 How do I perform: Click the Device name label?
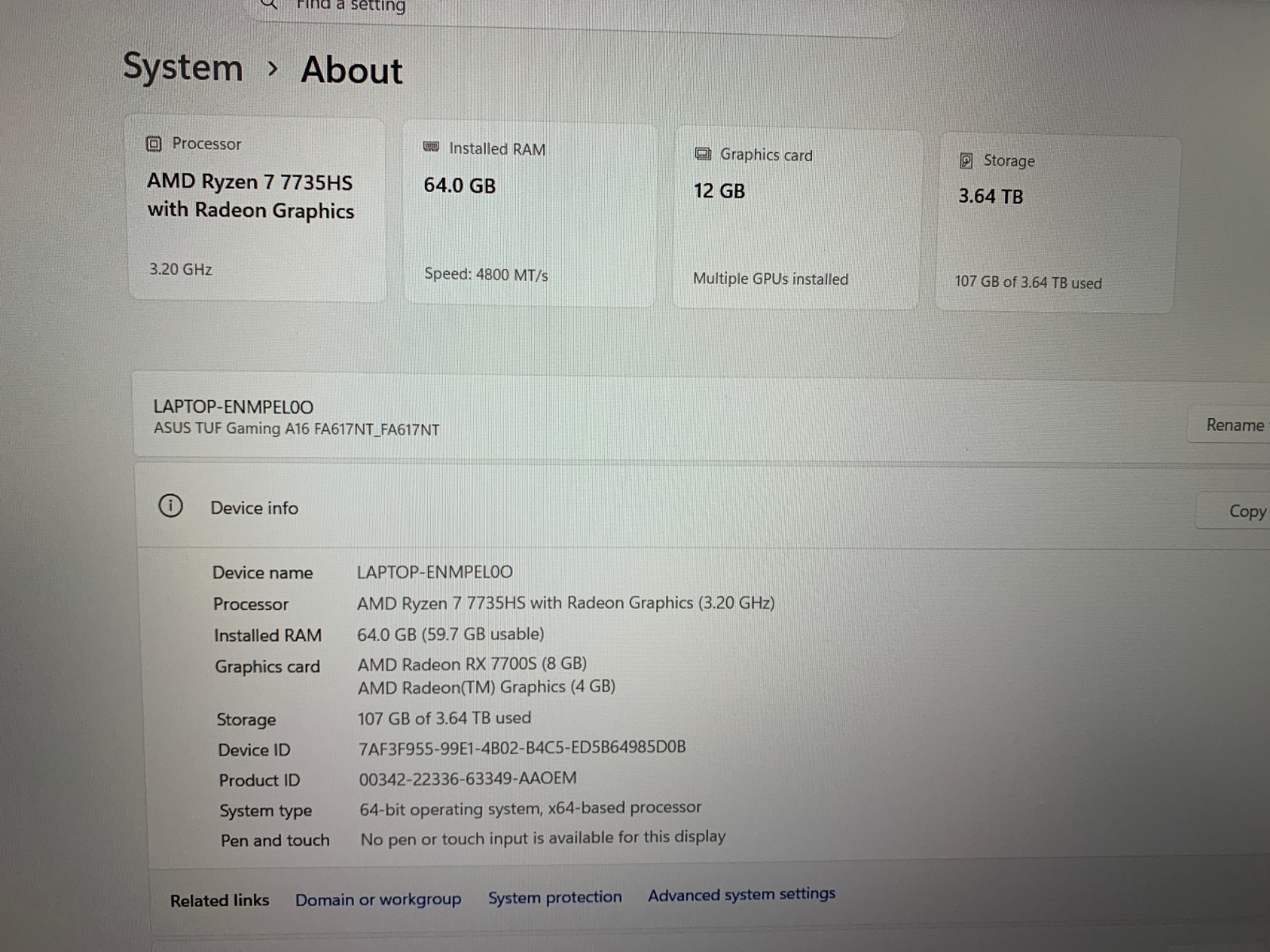point(263,573)
